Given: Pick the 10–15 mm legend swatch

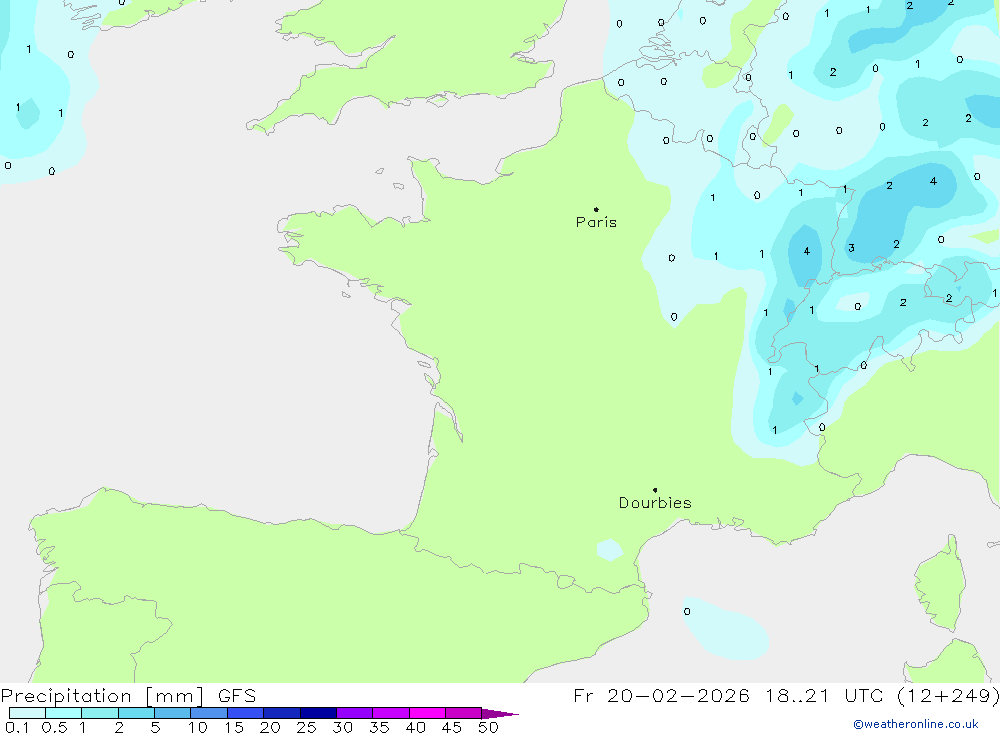Looking at the screenshot, I should click(x=209, y=713).
